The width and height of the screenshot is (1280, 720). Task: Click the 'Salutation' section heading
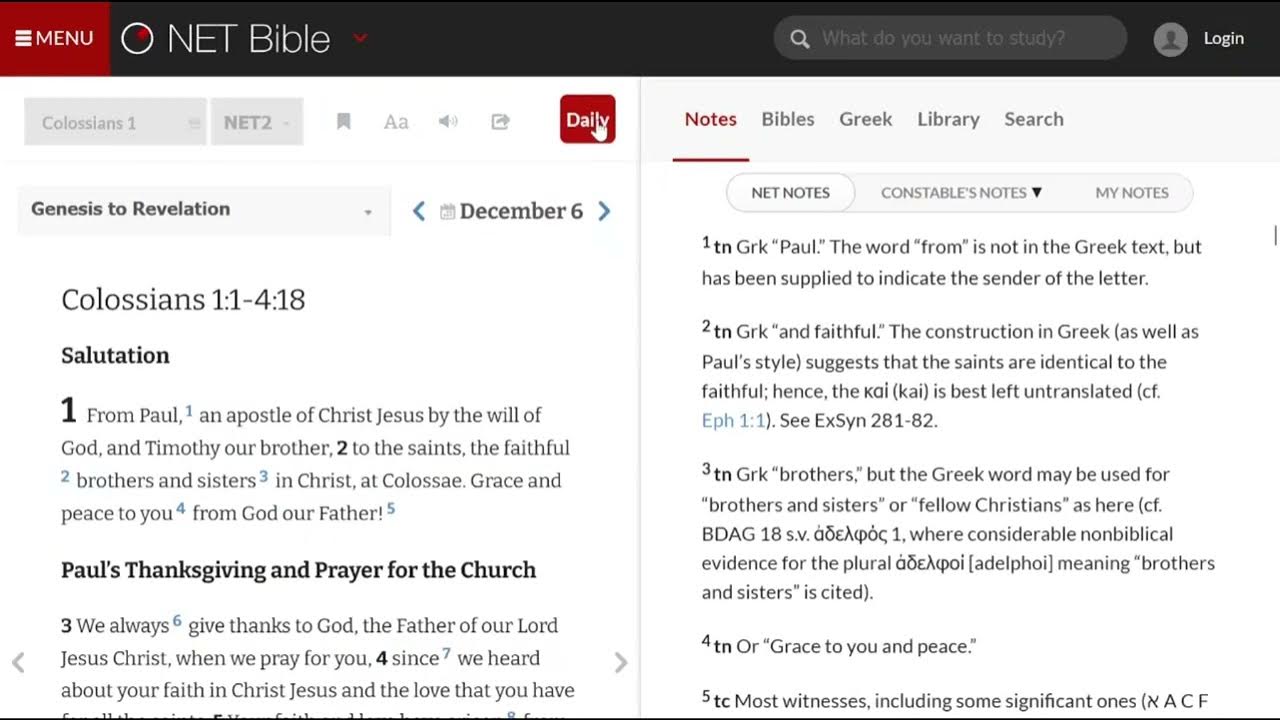pos(115,355)
